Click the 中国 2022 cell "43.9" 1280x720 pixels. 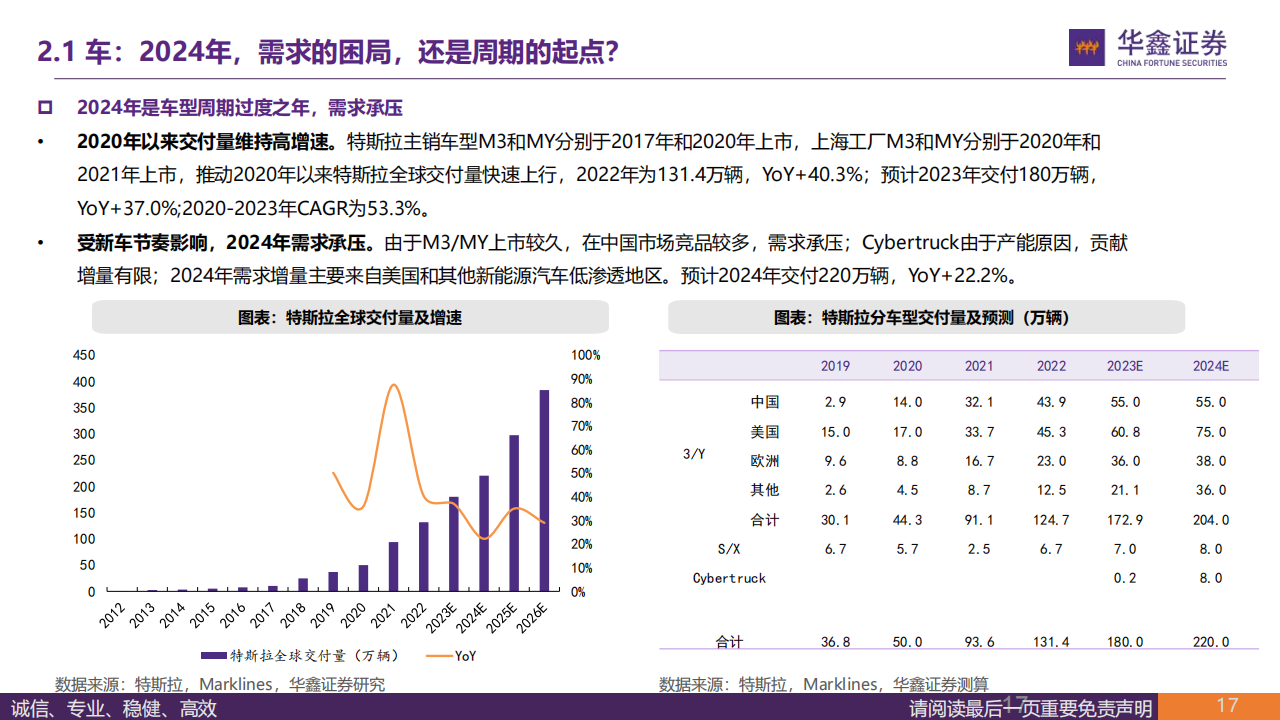coord(1052,402)
